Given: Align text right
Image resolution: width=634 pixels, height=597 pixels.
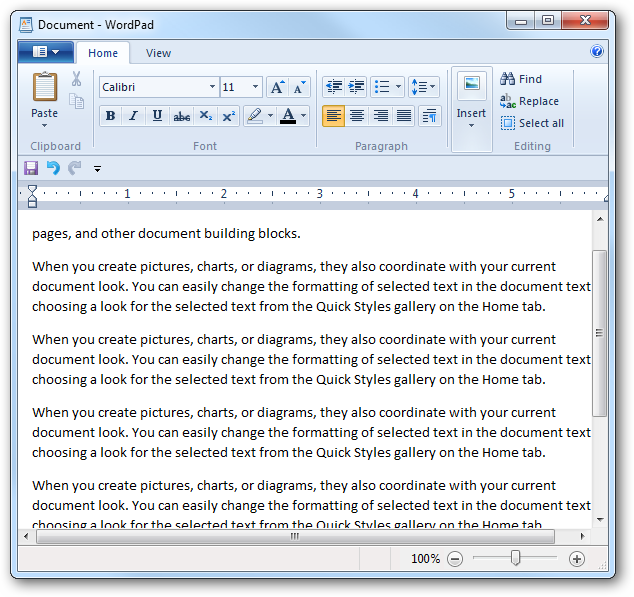Looking at the screenshot, I should (380, 116).
